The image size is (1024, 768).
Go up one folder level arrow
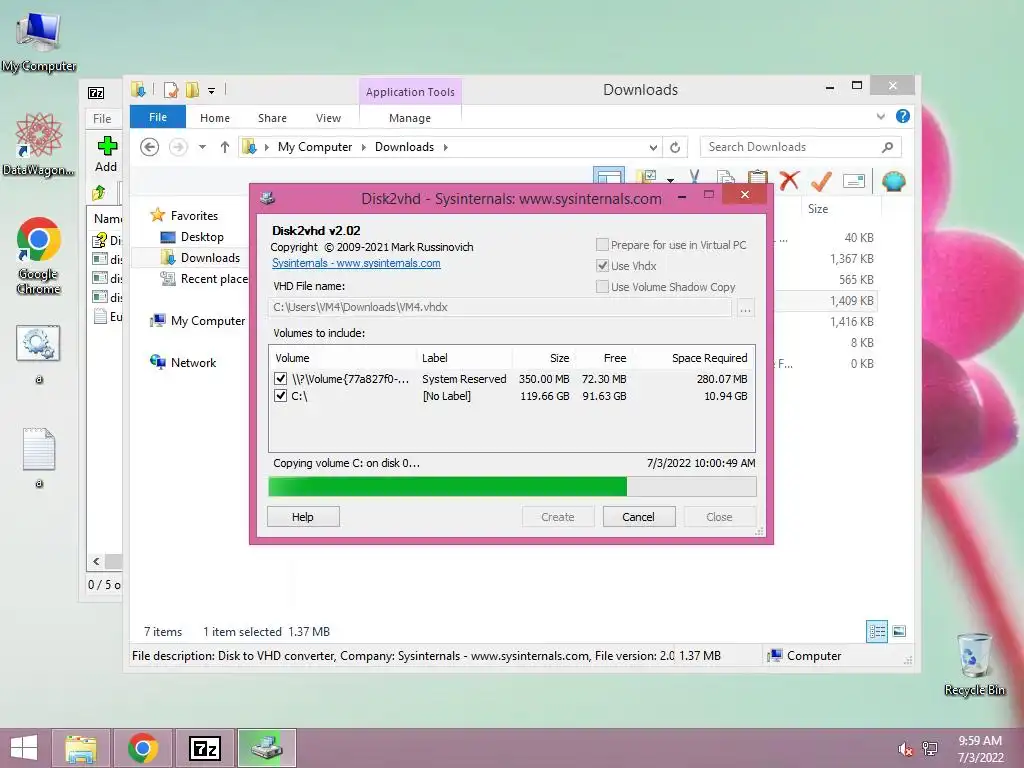point(225,147)
